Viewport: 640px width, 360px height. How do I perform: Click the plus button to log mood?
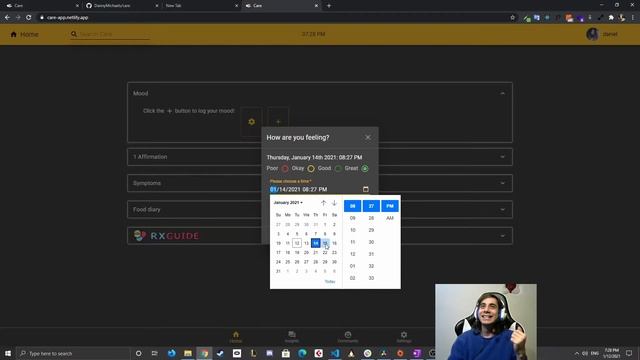[x=278, y=122]
